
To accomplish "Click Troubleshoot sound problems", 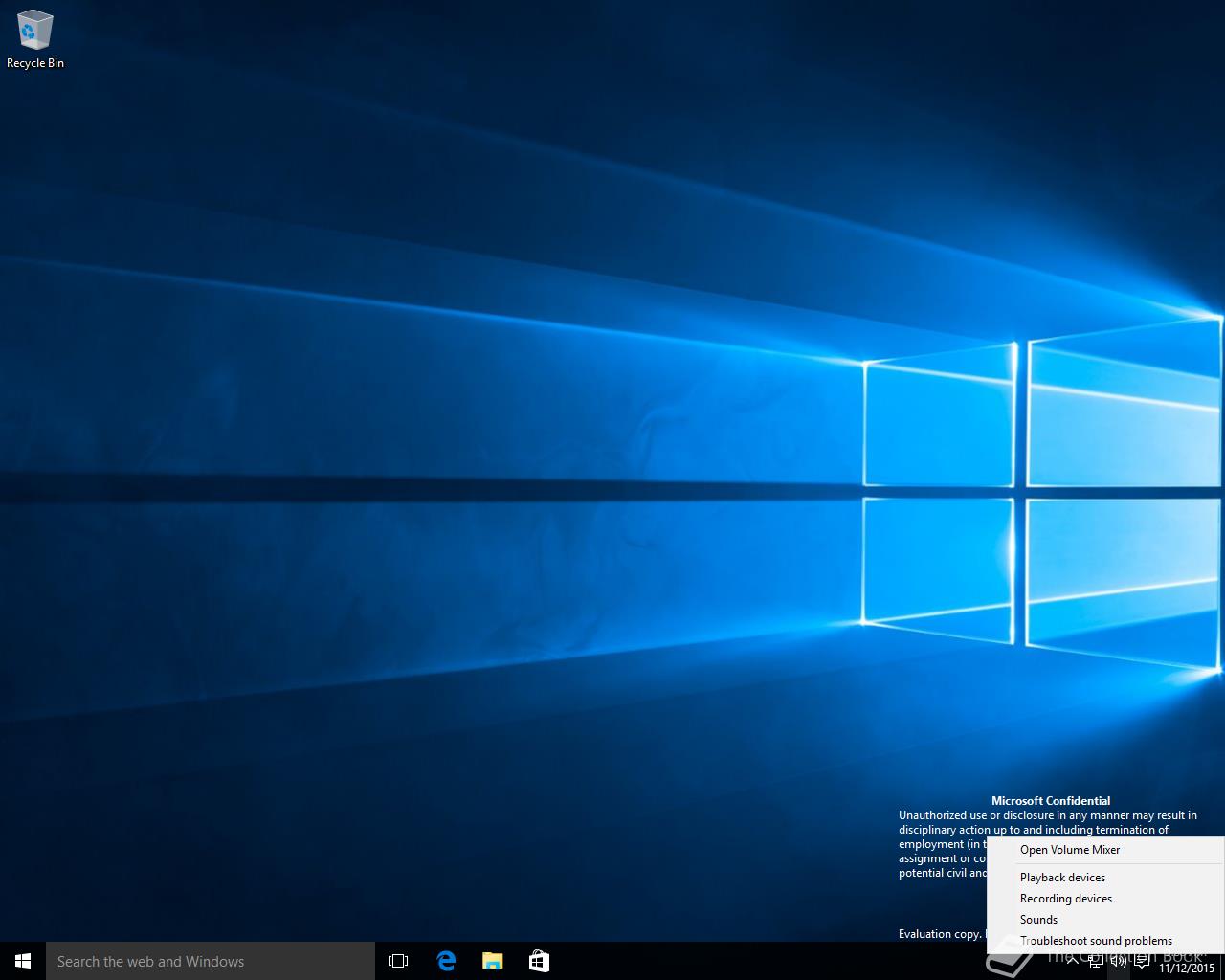I will tap(1105, 941).
